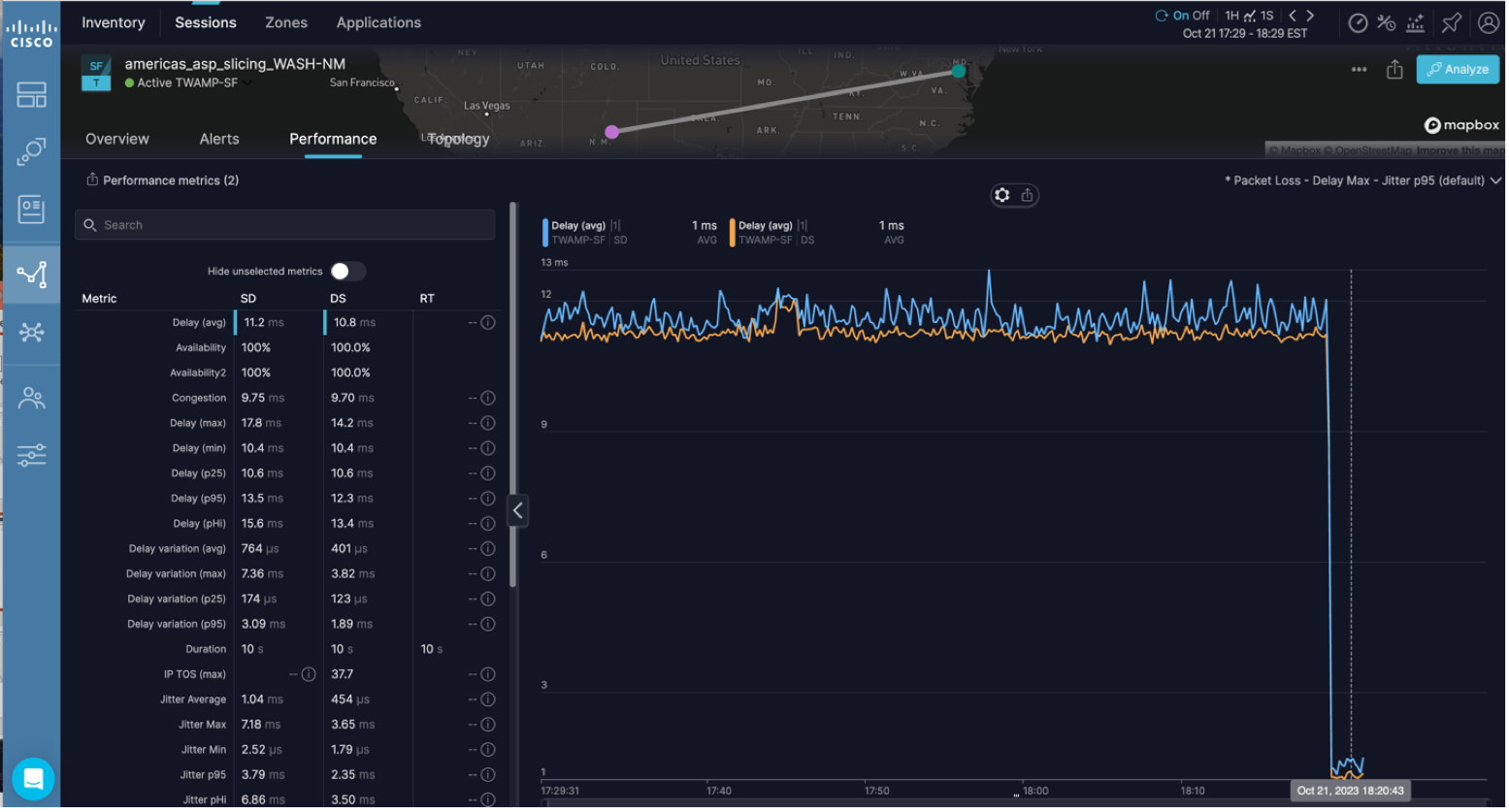Image resolution: width=1509 pixels, height=812 pixels.
Task: Open the users icon in the left sidebar
Action: [x=32, y=398]
